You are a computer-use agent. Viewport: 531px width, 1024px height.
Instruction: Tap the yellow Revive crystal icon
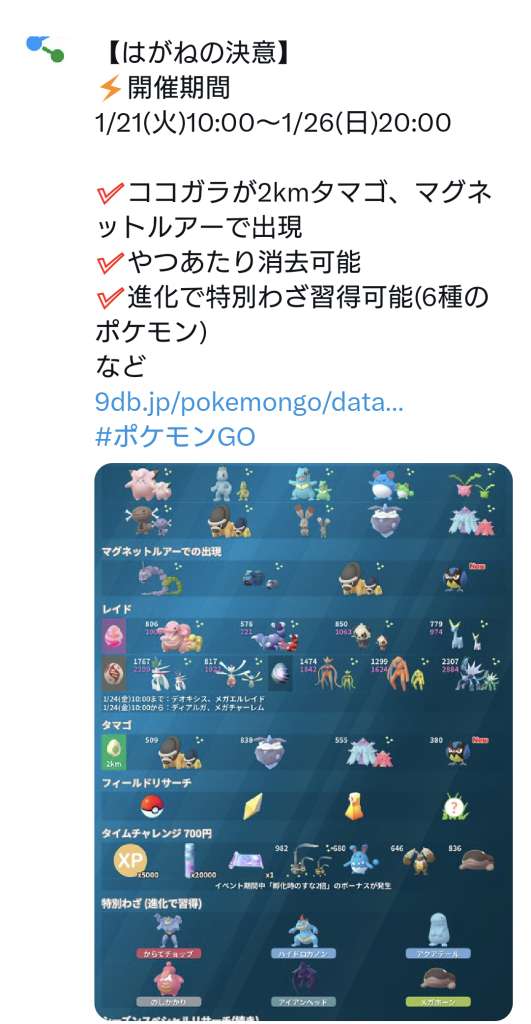coord(251,807)
